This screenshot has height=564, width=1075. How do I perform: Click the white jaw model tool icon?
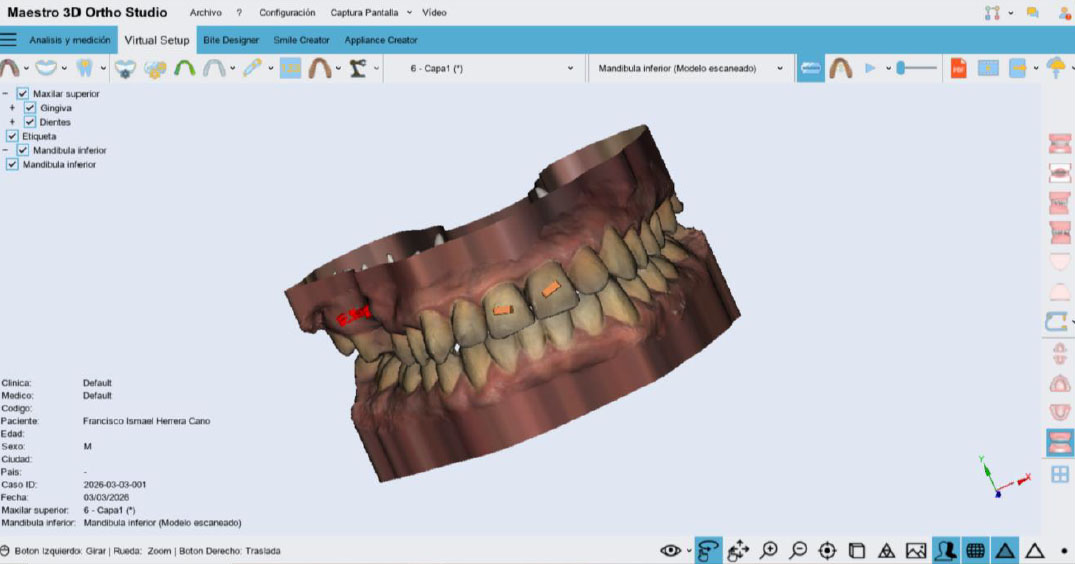tap(46, 68)
